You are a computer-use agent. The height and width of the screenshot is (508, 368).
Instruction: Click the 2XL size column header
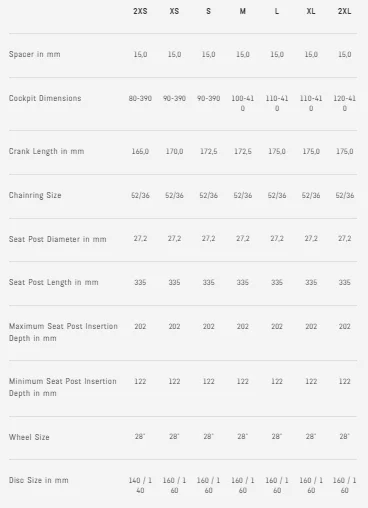click(344, 11)
